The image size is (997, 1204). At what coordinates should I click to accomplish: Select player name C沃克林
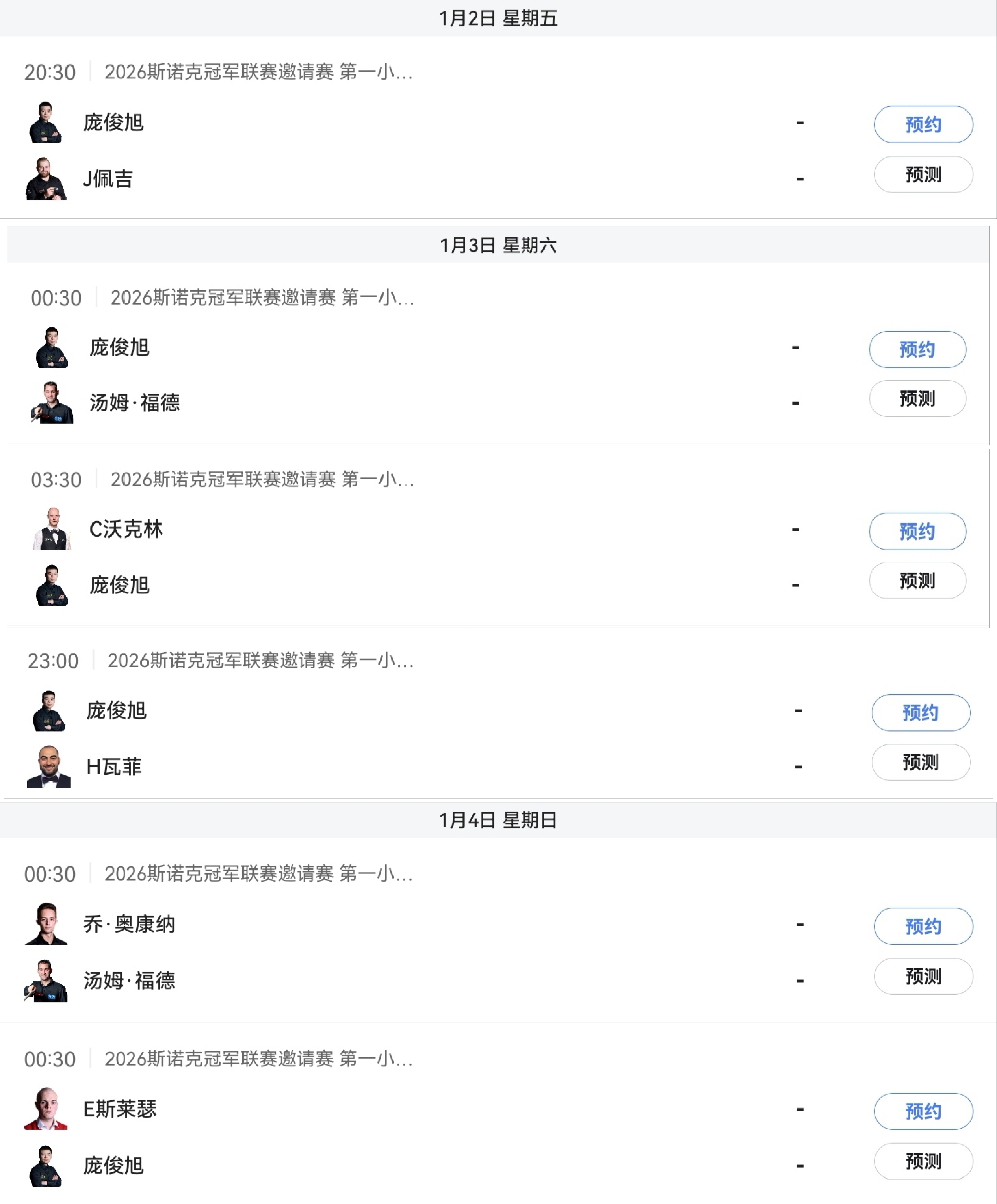(126, 529)
